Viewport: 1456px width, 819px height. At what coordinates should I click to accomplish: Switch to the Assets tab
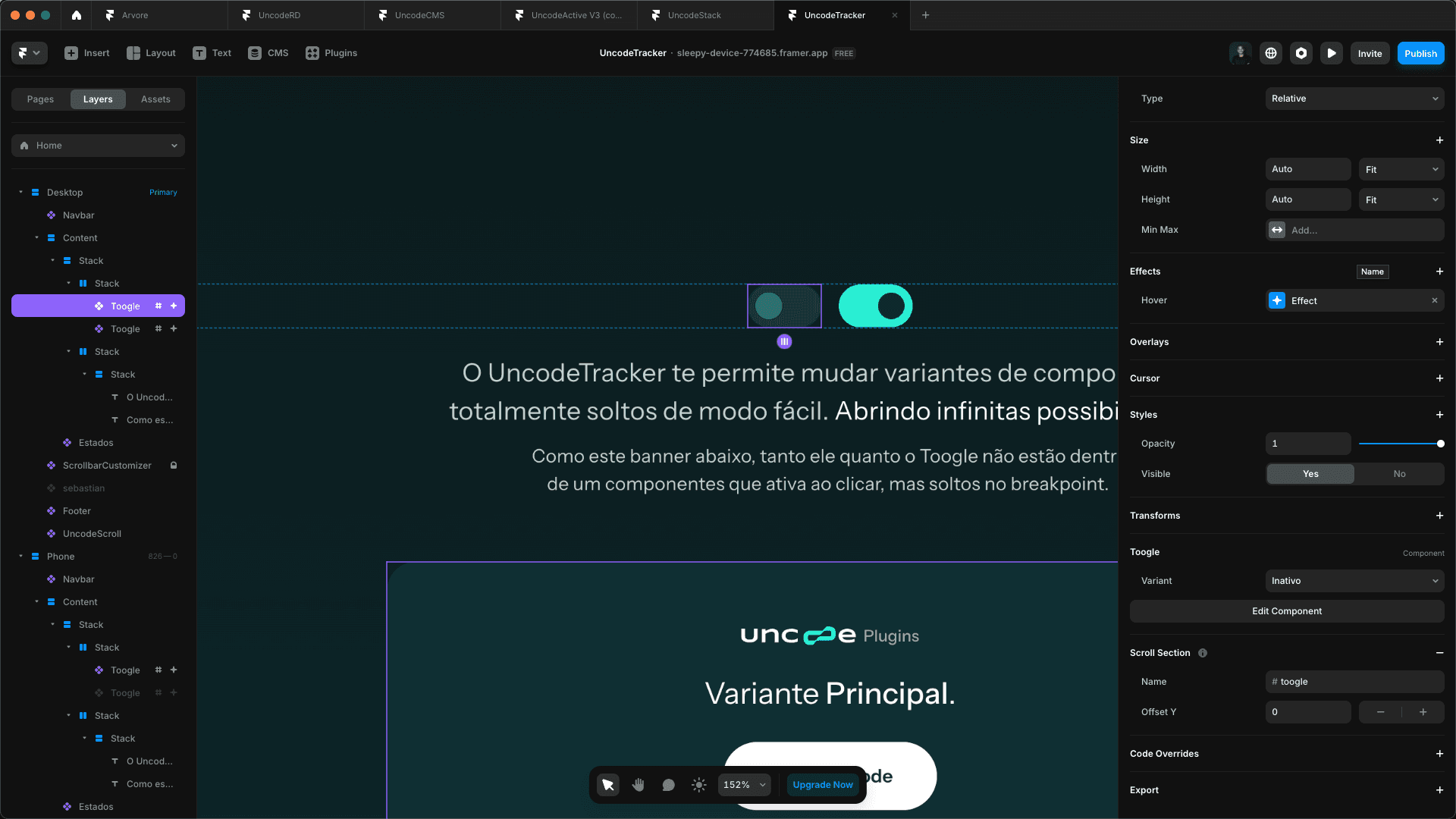coord(155,99)
